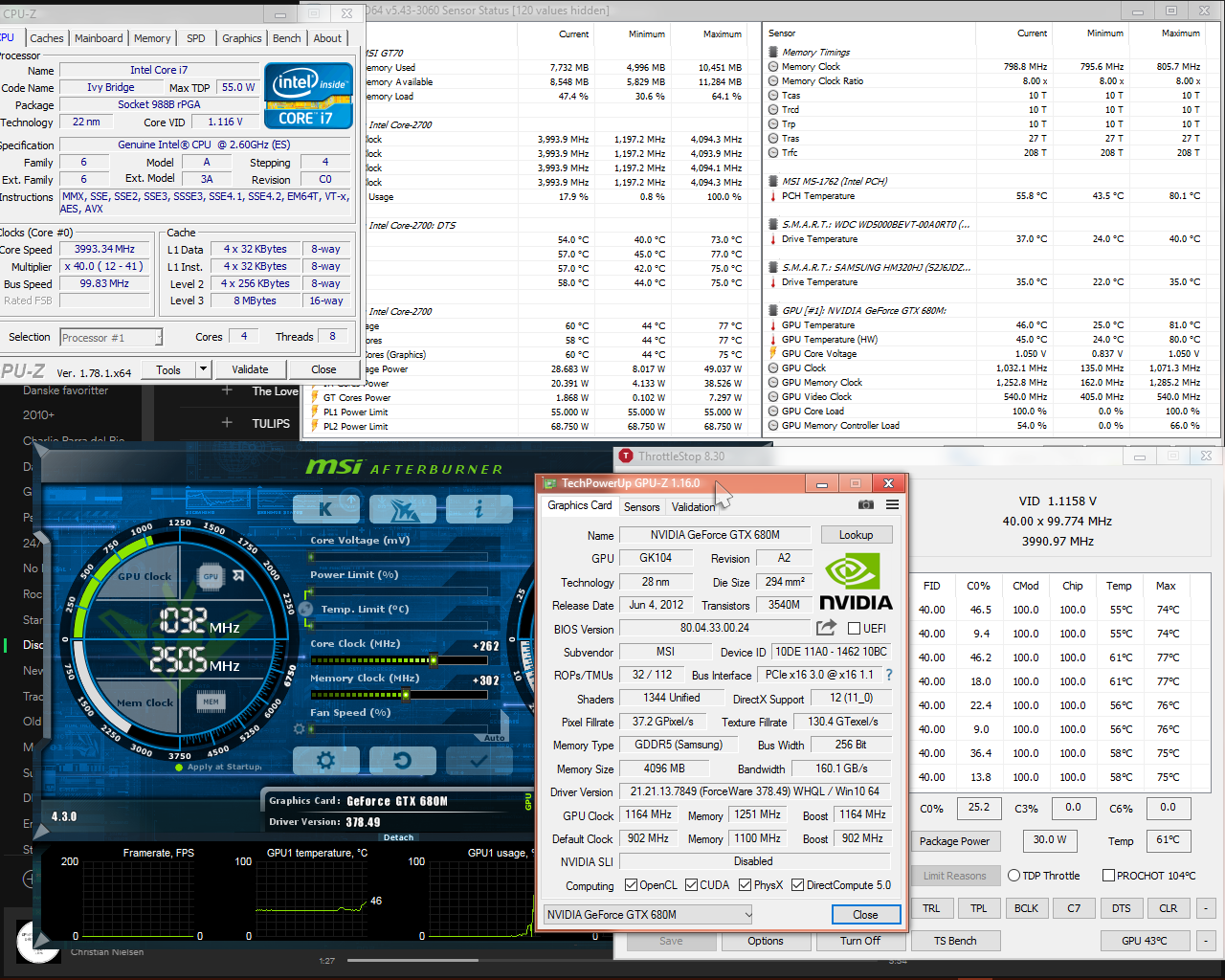Screen dimensions: 1225x980
Task: Click Turn Off in ThrottleStop
Action: coord(860,941)
